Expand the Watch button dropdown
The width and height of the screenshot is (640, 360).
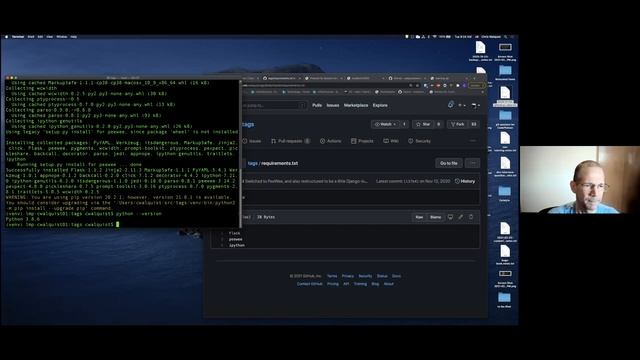[x=385, y=124]
